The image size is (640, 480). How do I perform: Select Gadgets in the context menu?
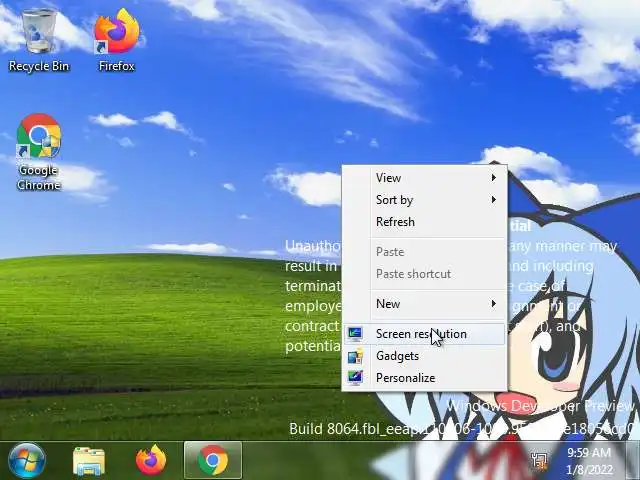coord(424,356)
